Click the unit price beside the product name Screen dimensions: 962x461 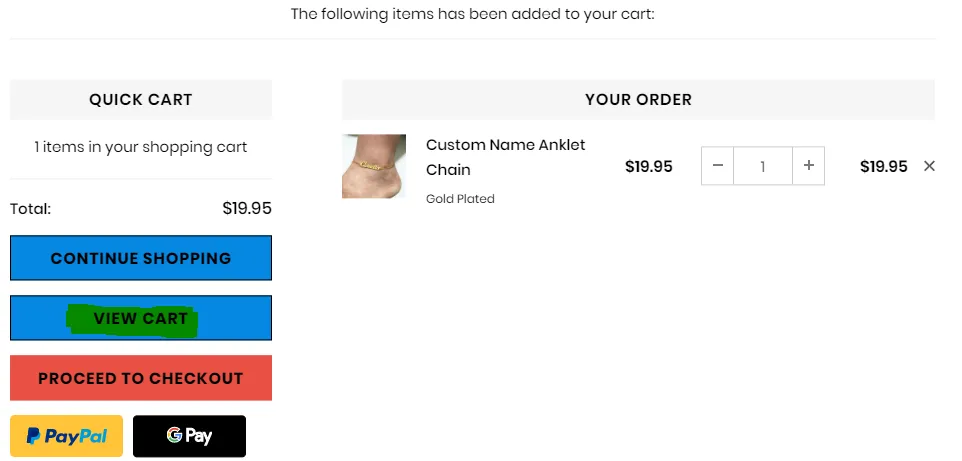click(648, 166)
